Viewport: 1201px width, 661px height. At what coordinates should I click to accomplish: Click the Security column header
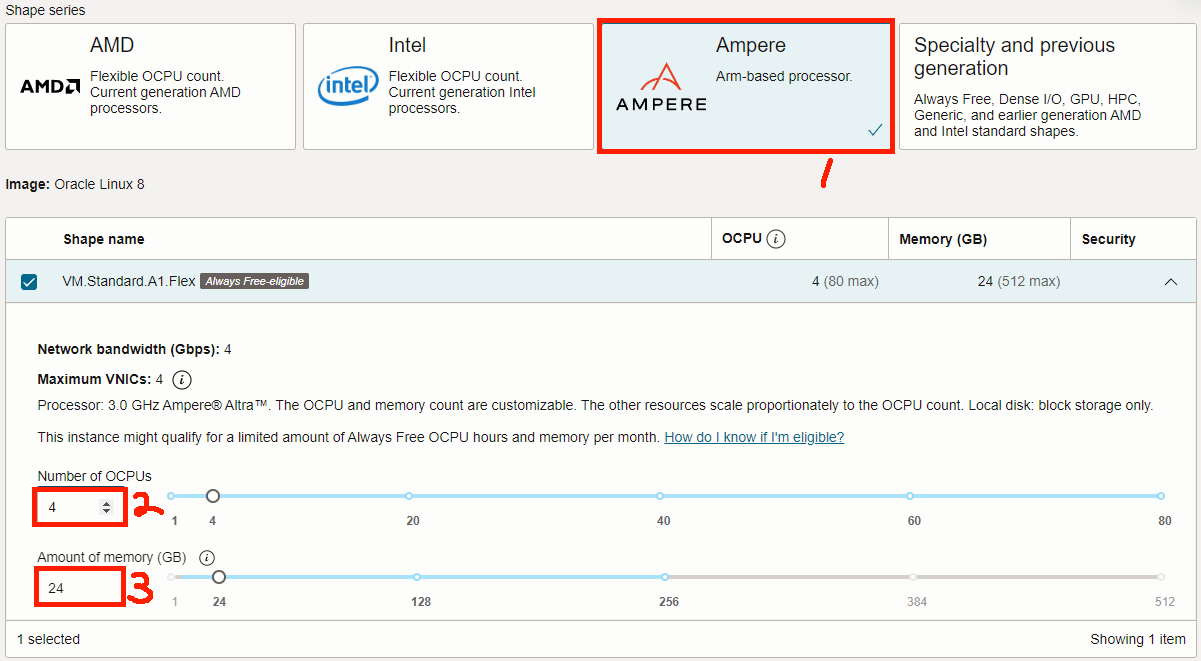point(1108,239)
